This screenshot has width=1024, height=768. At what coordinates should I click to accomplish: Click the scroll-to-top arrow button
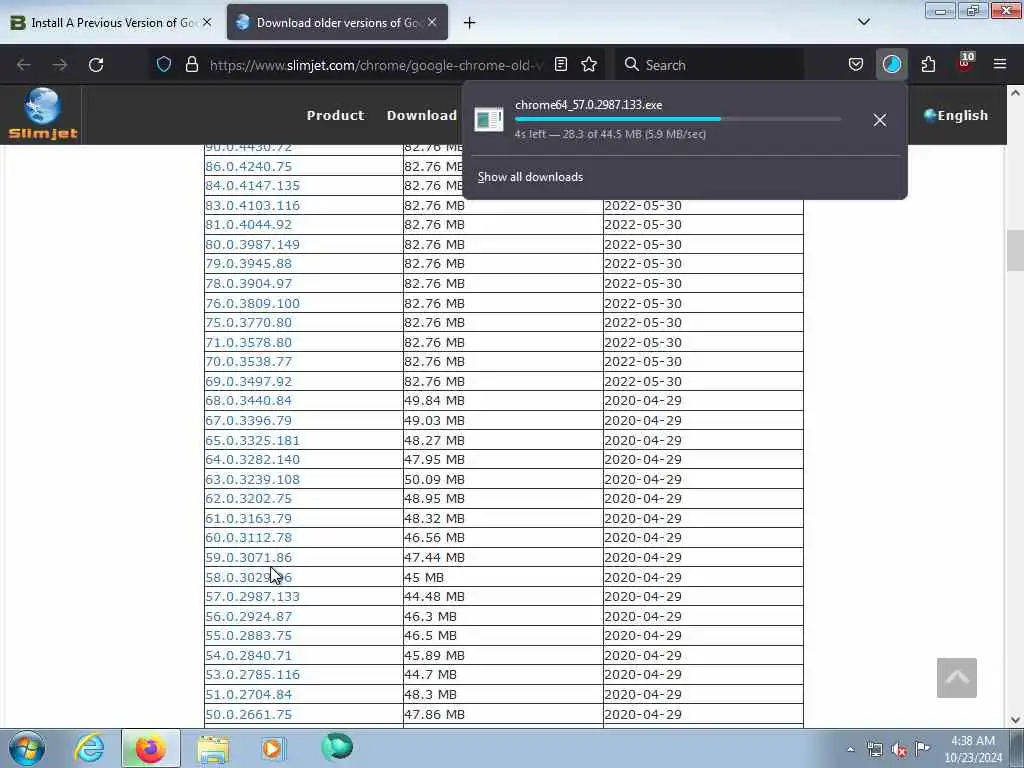click(957, 678)
